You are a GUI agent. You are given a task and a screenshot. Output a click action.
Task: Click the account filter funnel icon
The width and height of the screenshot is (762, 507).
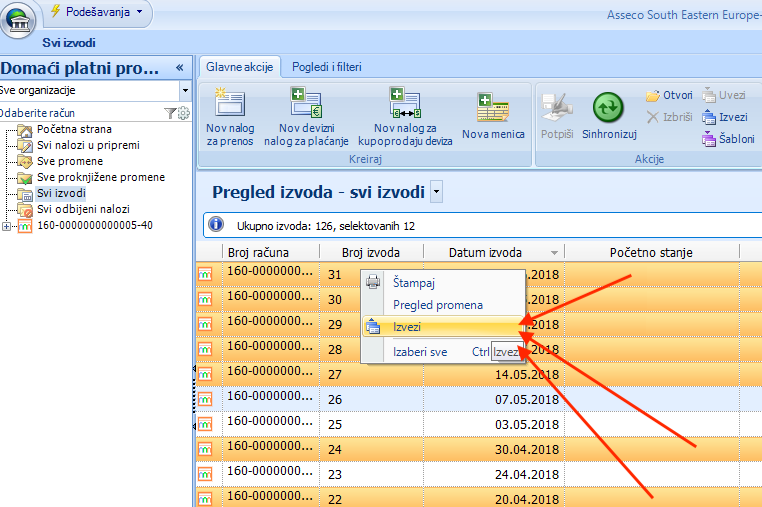click(x=170, y=113)
